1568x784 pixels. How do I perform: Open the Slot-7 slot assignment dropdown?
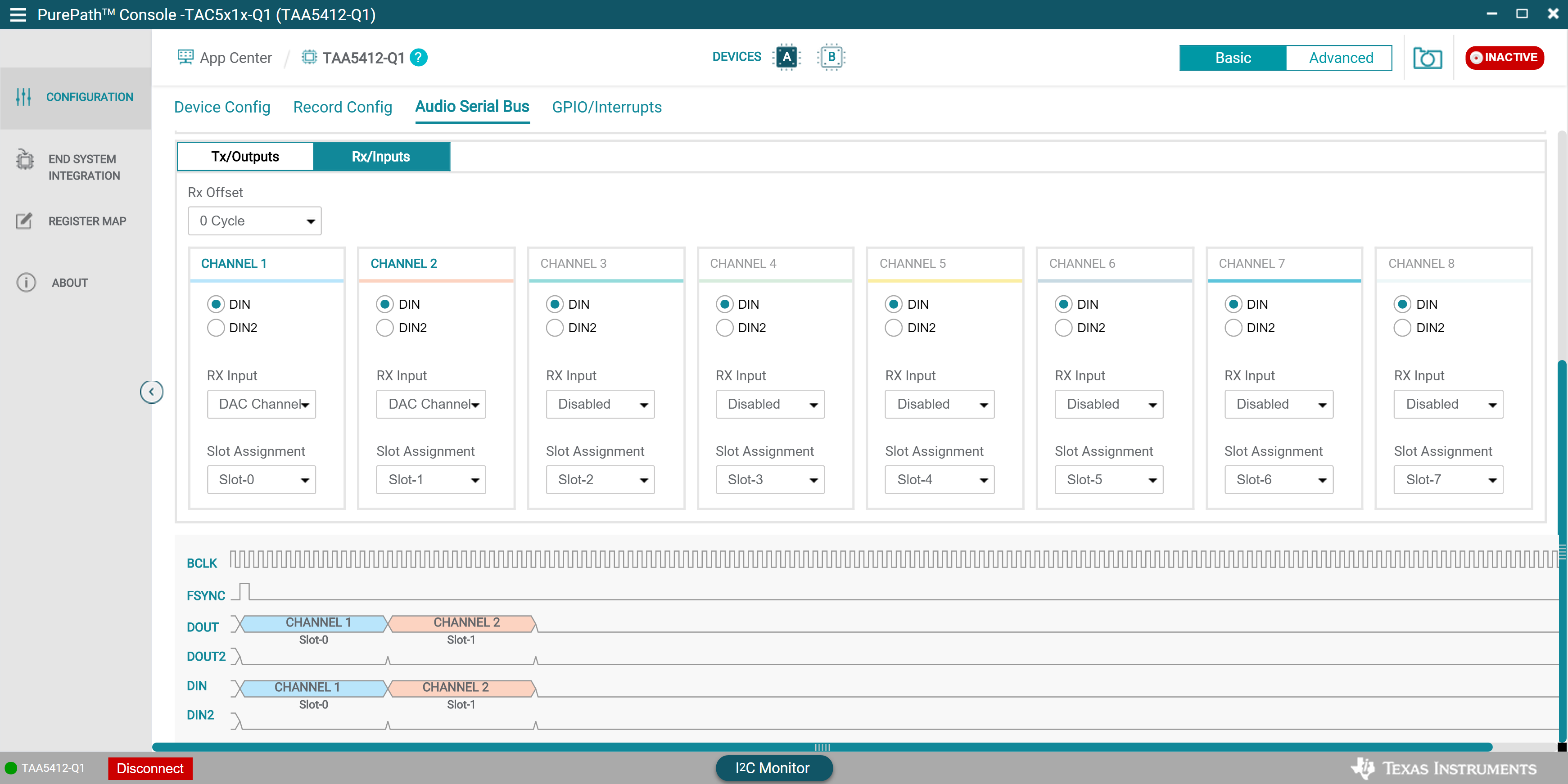pyautogui.click(x=1449, y=480)
